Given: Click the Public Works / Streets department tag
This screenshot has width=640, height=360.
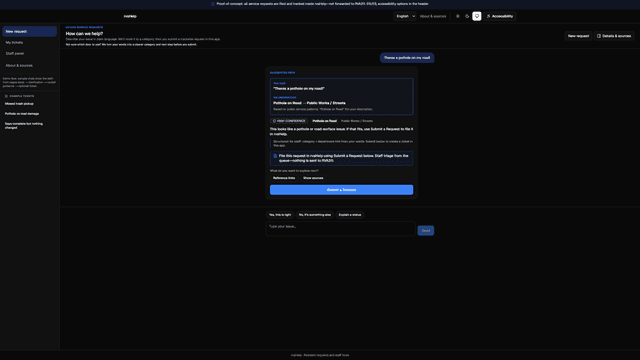Looking at the screenshot, I should pos(357,121).
